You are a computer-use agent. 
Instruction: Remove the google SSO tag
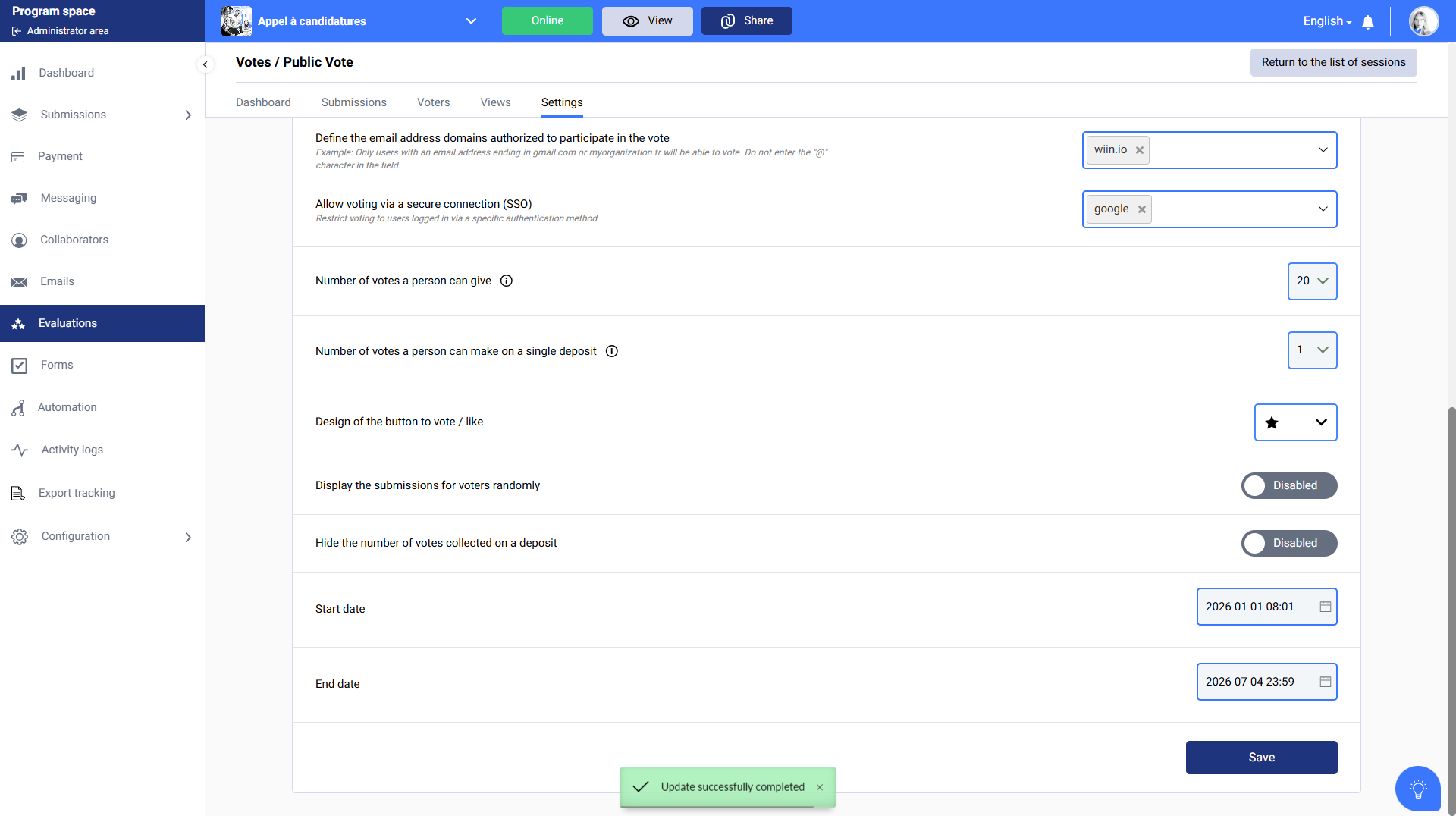click(x=1142, y=209)
